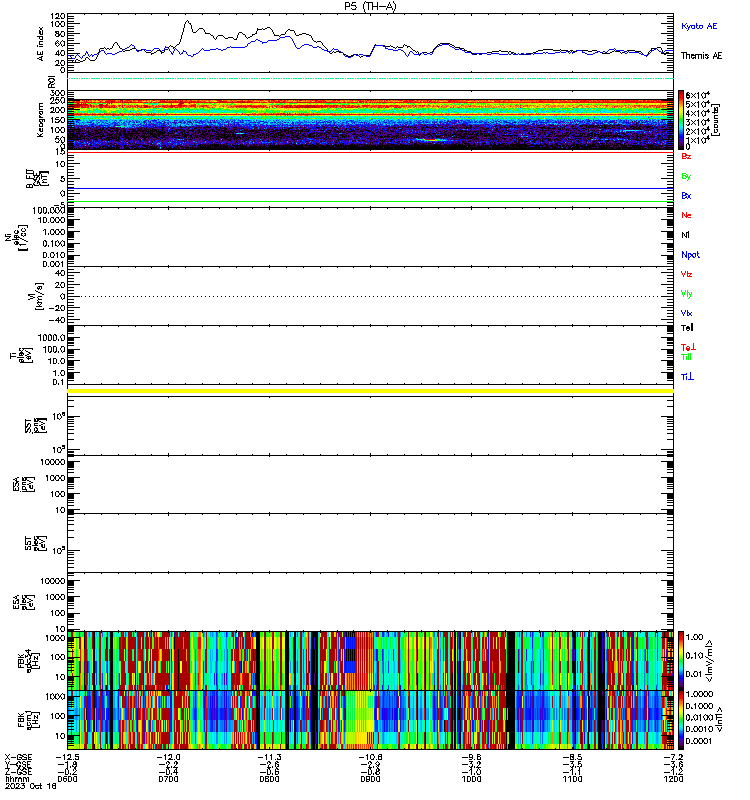Screen dimensions: 750x800
Task: Select the green "By" legend label
Action: pyautogui.click(x=686, y=177)
